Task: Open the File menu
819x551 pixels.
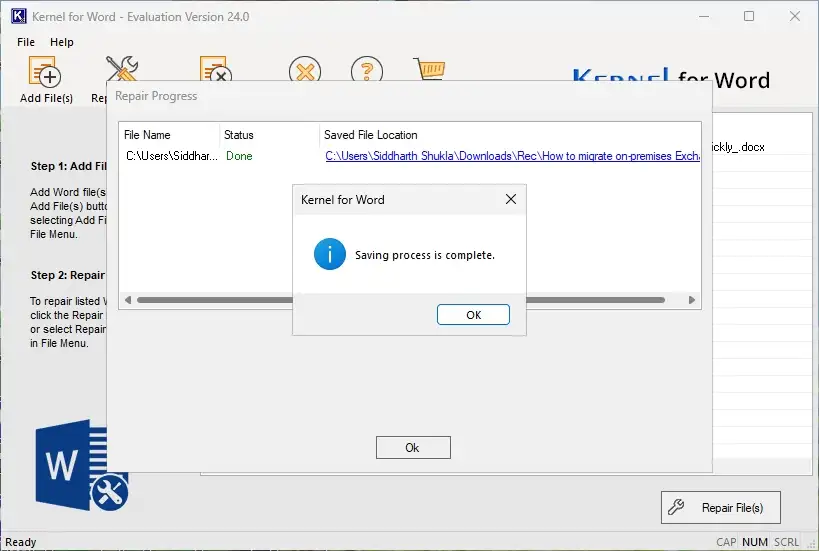Action: [26, 42]
